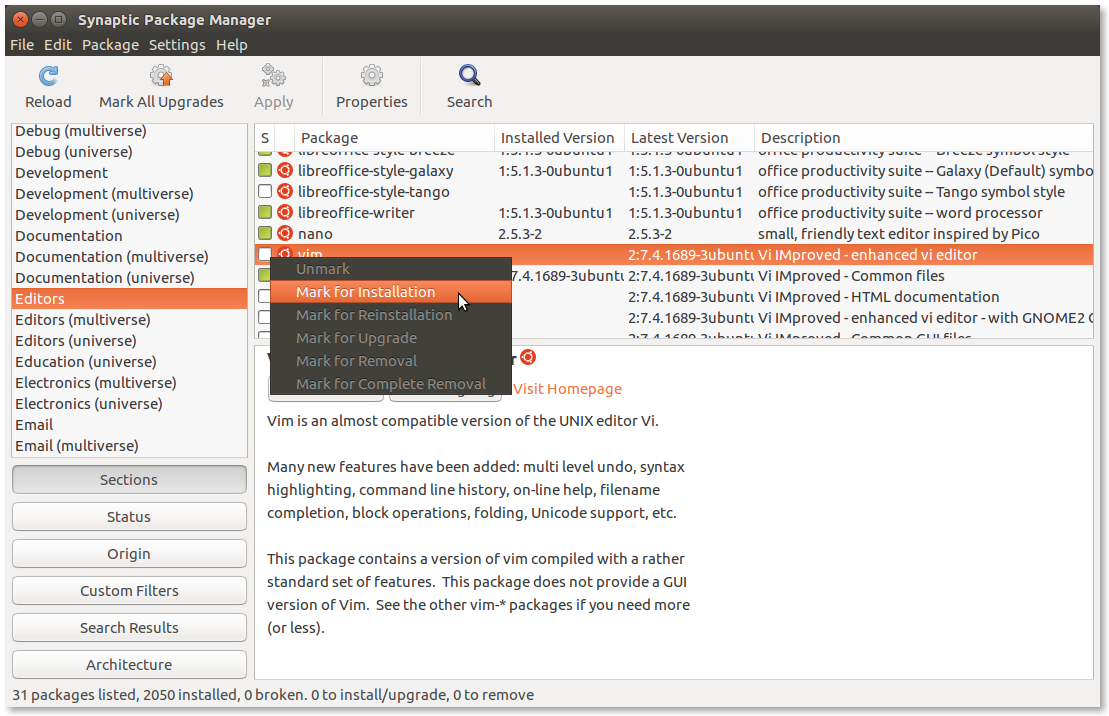This screenshot has width=1109, height=716.
Task: Open the Properties toolbar icon
Action: (x=371, y=76)
